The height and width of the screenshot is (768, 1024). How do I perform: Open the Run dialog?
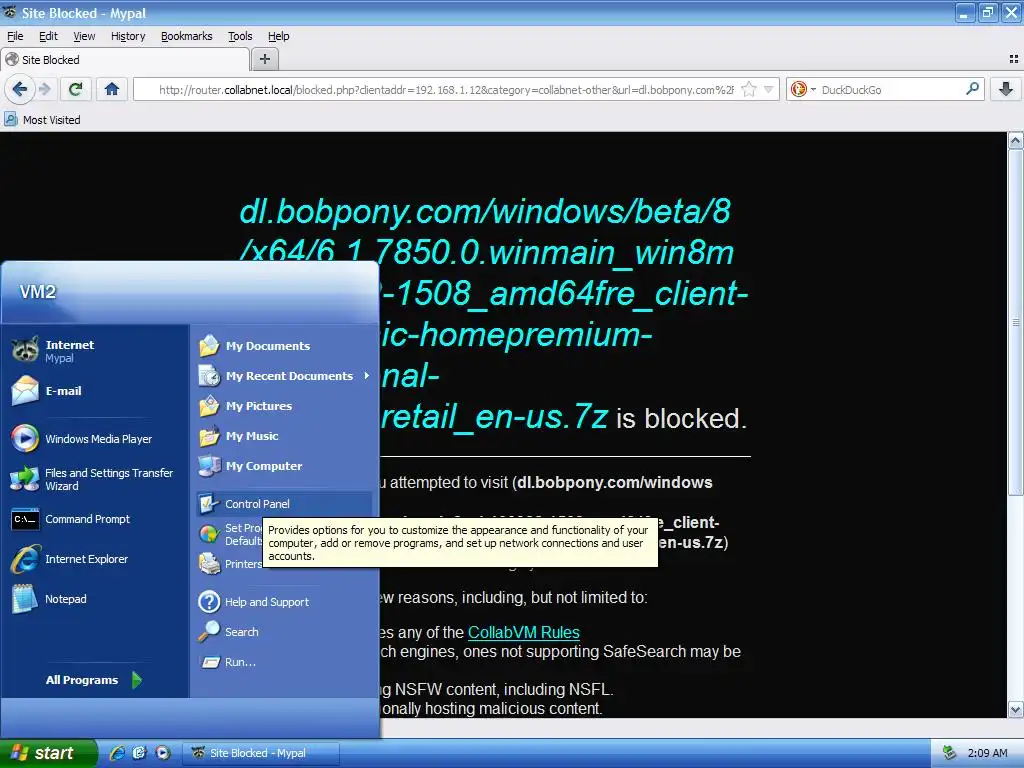283,662
